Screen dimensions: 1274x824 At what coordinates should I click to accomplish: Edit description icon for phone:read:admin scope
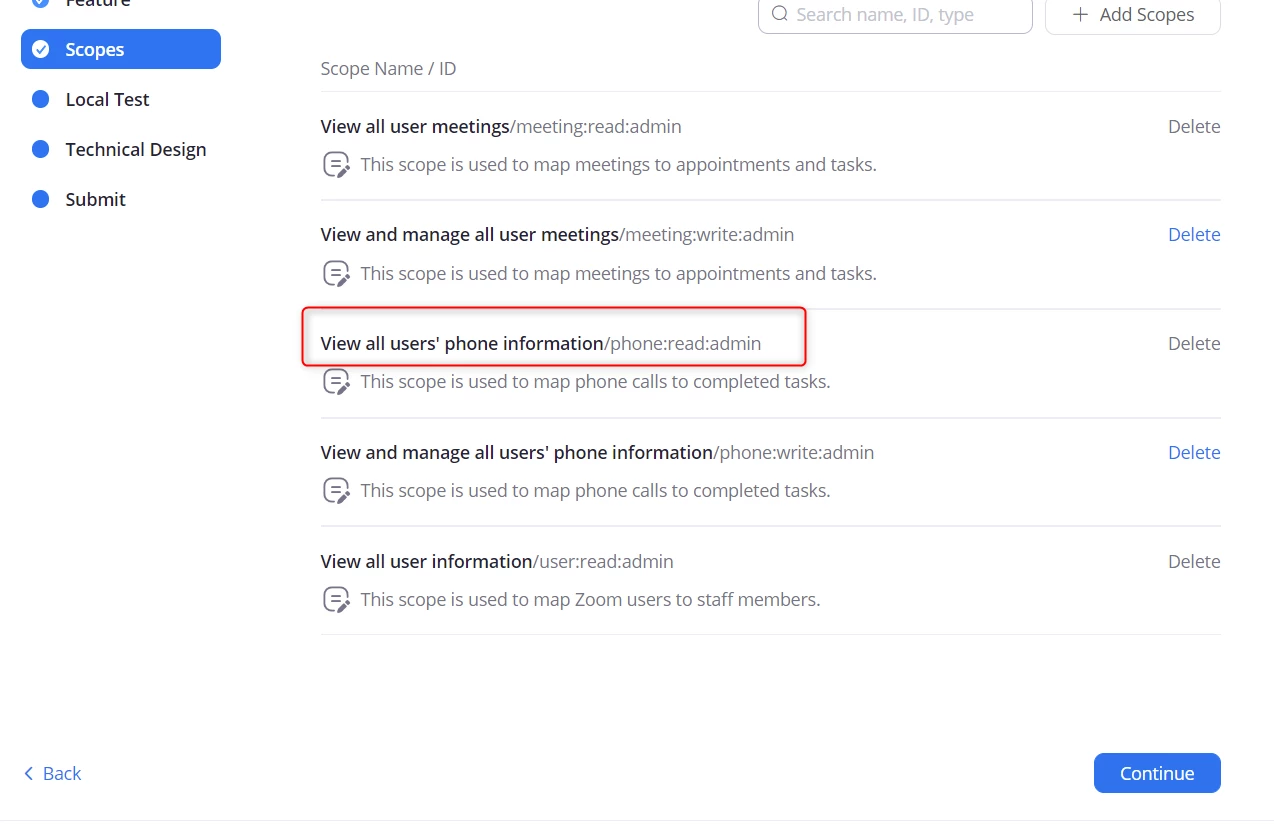(337, 382)
